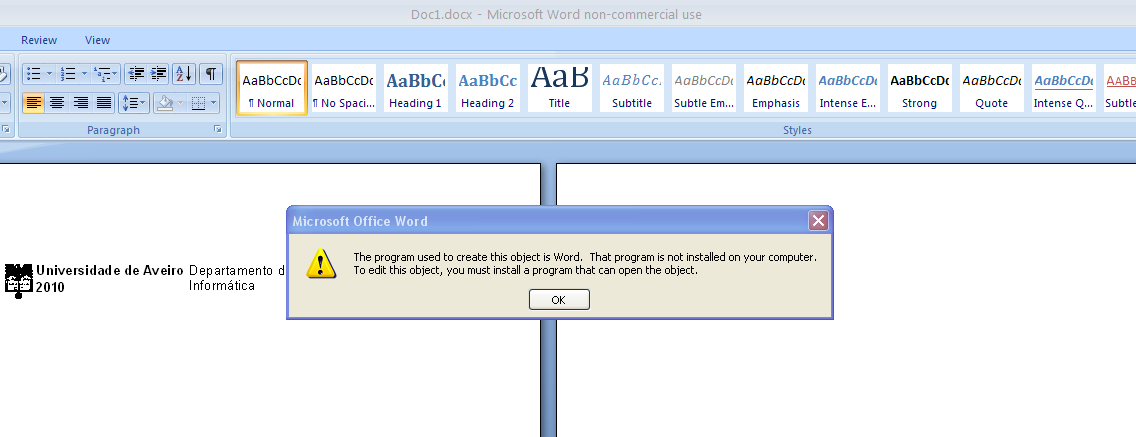
Task: Apply Emphasis style
Action: (776, 88)
